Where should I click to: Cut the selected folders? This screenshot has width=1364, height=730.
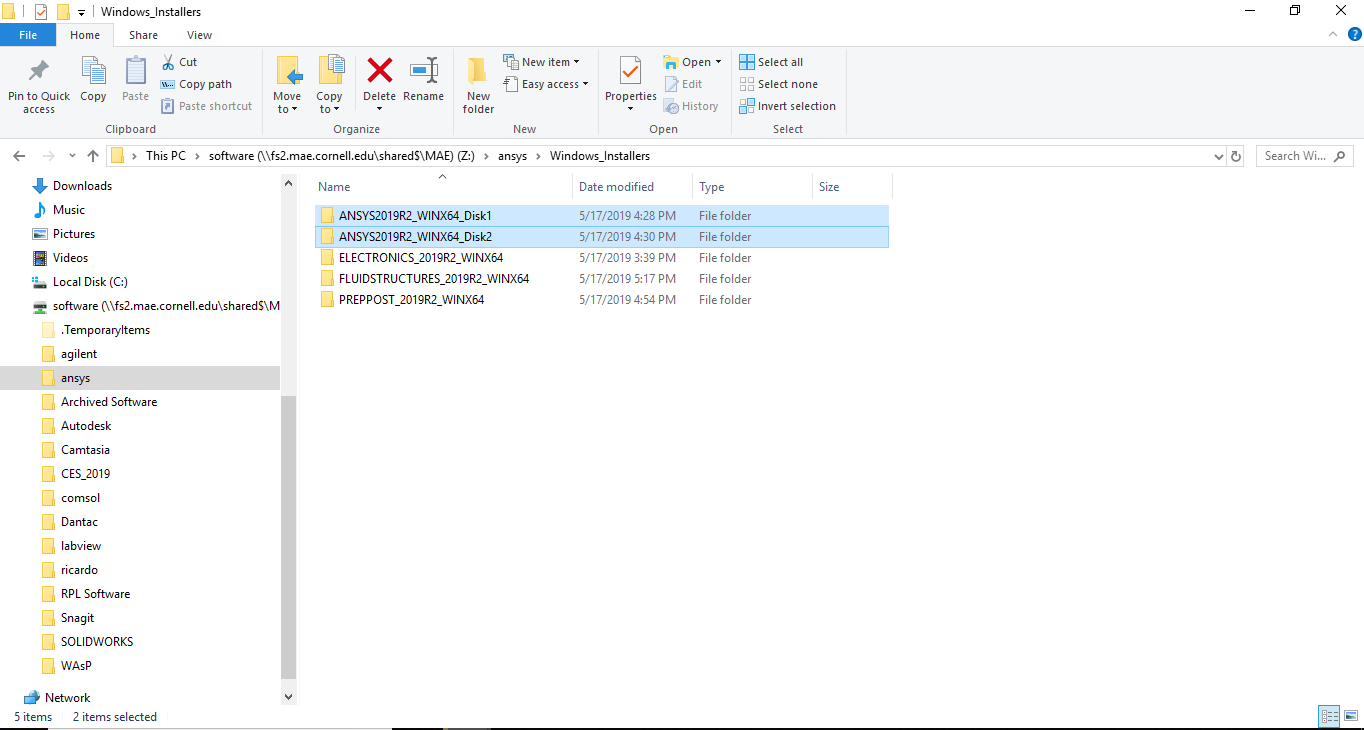point(180,62)
